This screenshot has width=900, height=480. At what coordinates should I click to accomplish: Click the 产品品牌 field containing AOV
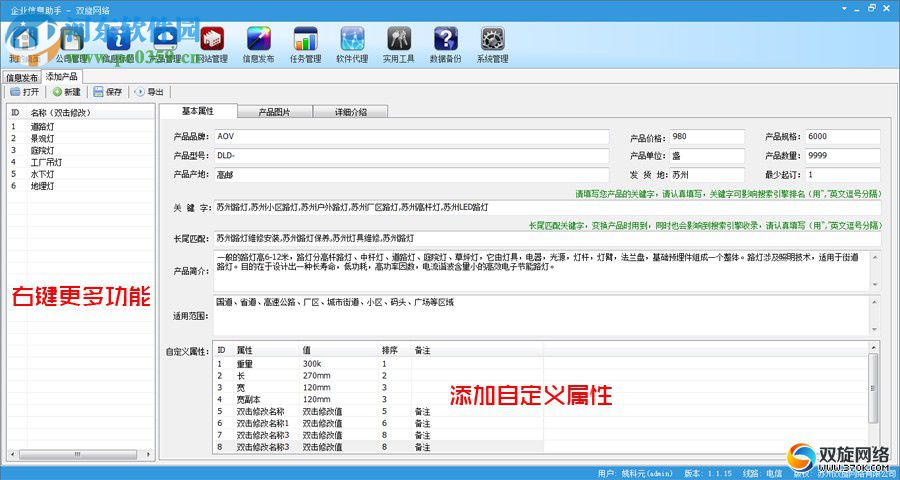(411, 137)
